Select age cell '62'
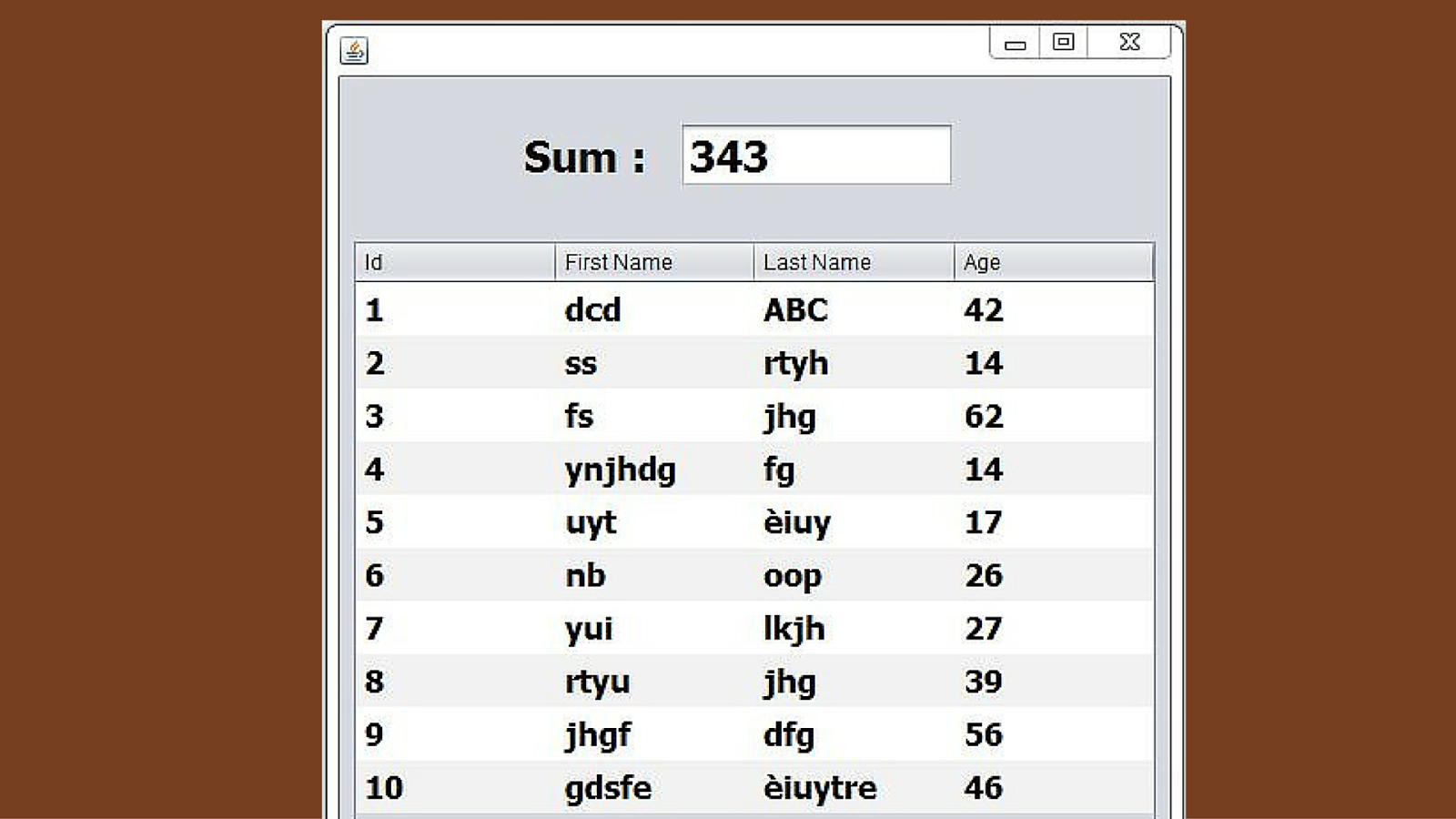Image resolution: width=1456 pixels, height=819 pixels. click(1053, 416)
